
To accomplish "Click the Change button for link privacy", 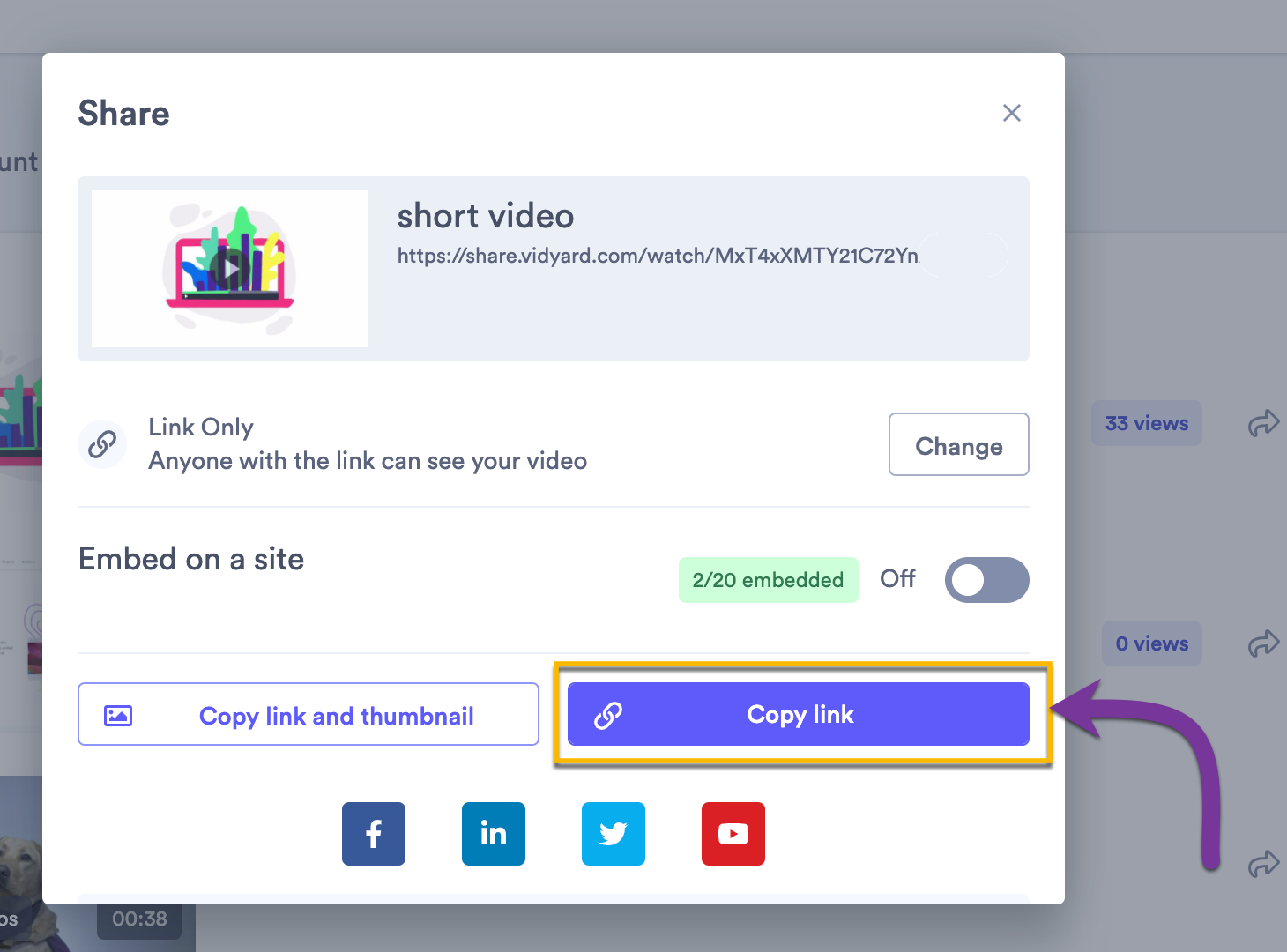I will pos(958,445).
